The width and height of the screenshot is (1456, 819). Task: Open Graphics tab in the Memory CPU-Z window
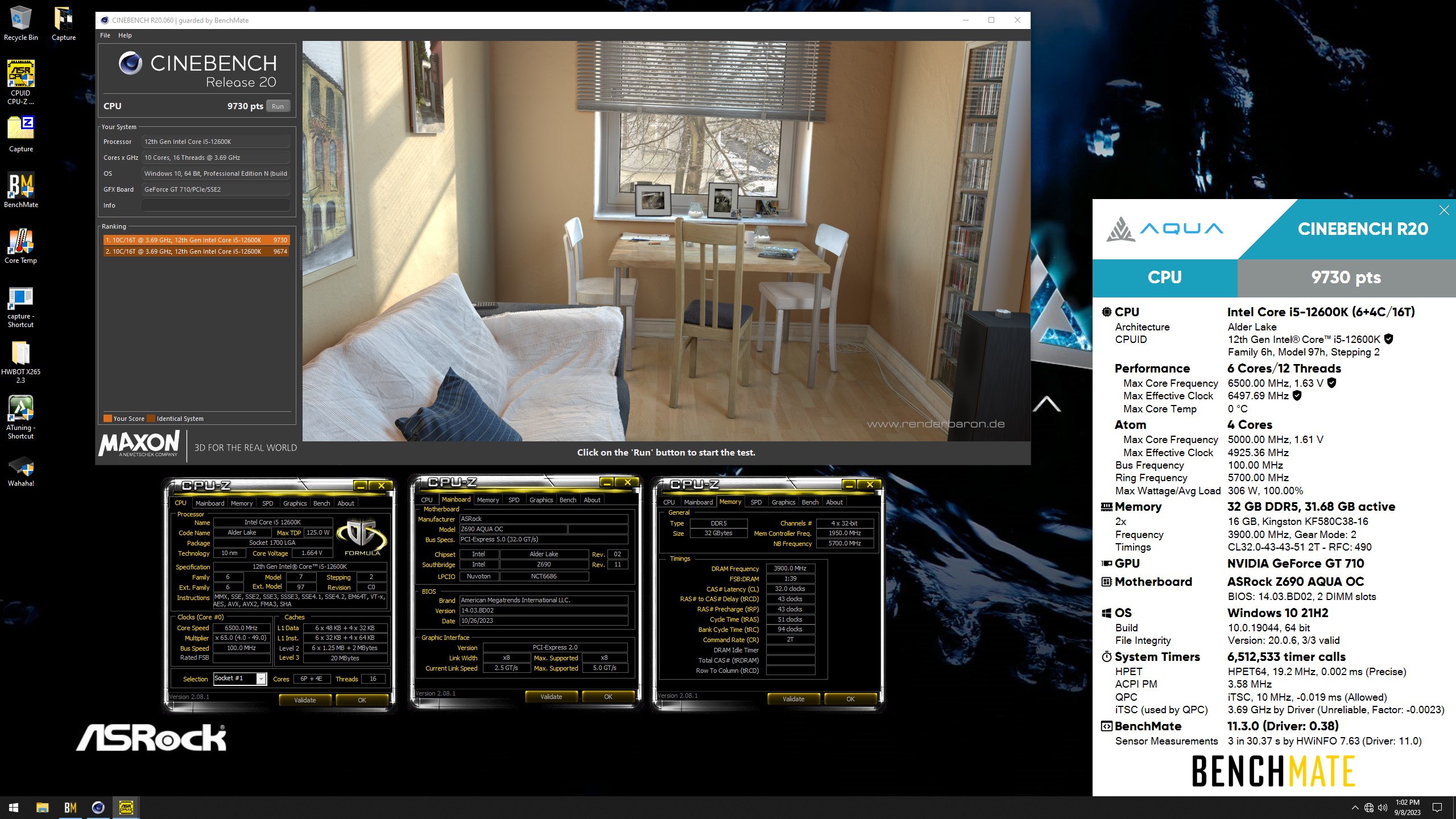[x=783, y=502]
